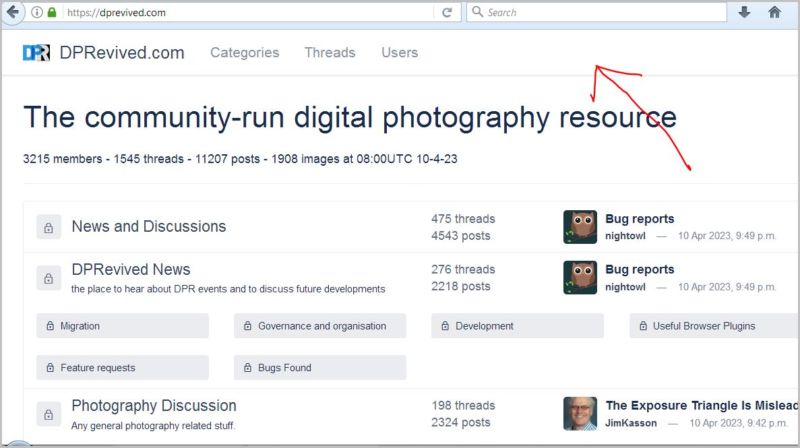Reload the page with the refresh icon
Viewport: 800px width, 448px height.
pyautogui.click(x=447, y=12)
